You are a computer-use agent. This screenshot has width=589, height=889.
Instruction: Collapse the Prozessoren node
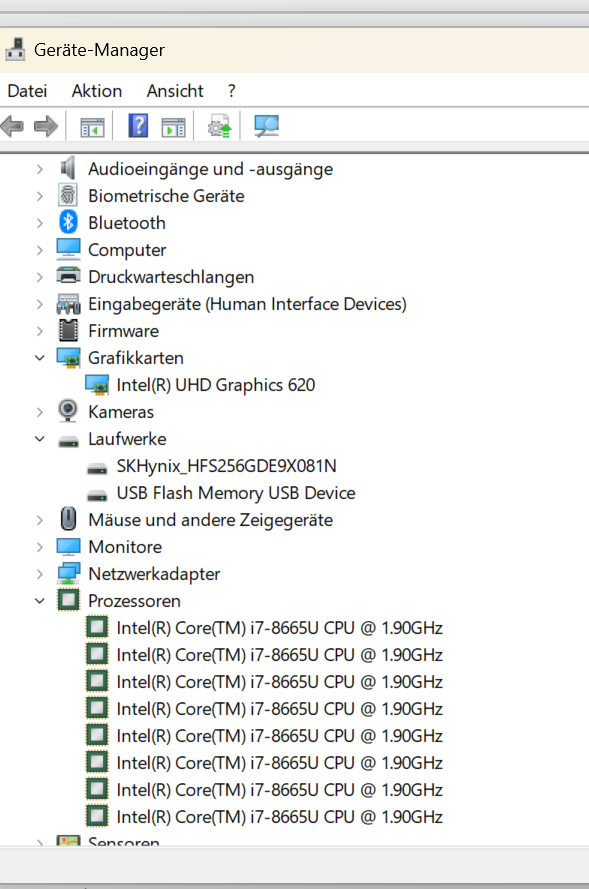39,601
